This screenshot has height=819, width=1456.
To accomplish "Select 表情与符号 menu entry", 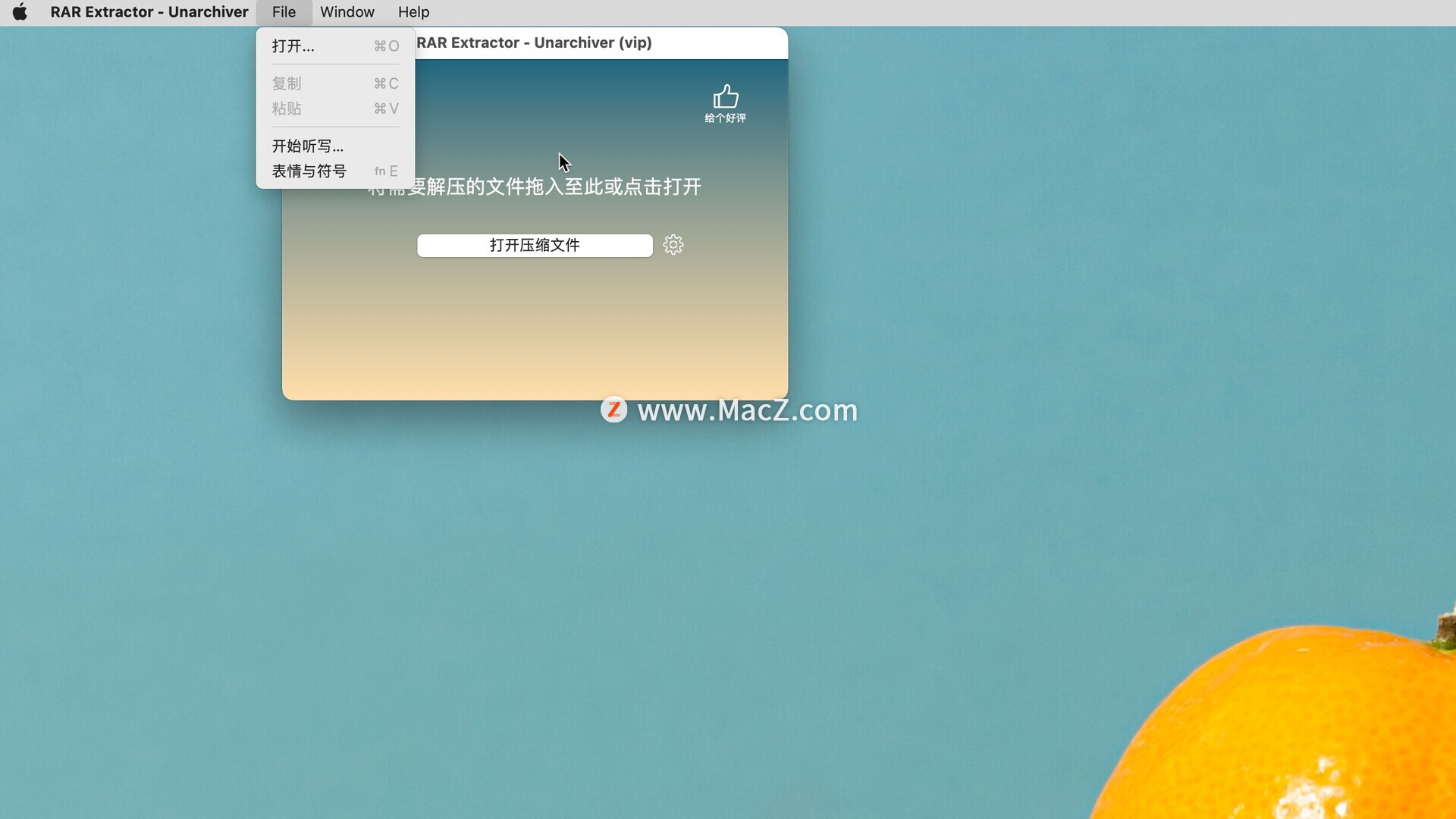I will [x=335, y=171].
